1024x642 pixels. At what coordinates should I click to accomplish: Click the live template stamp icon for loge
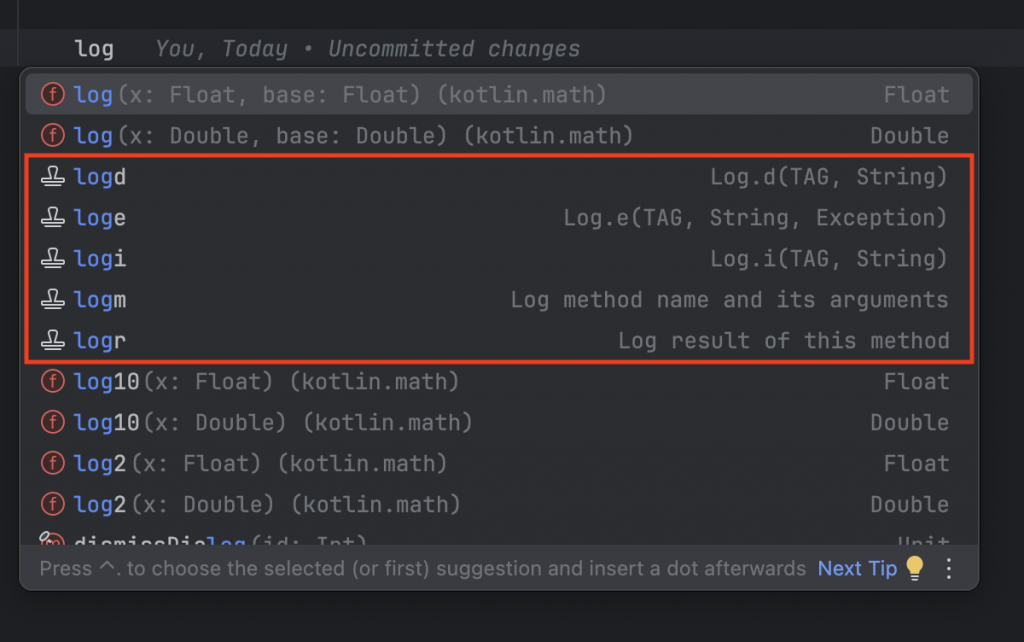tap(52, 218)
